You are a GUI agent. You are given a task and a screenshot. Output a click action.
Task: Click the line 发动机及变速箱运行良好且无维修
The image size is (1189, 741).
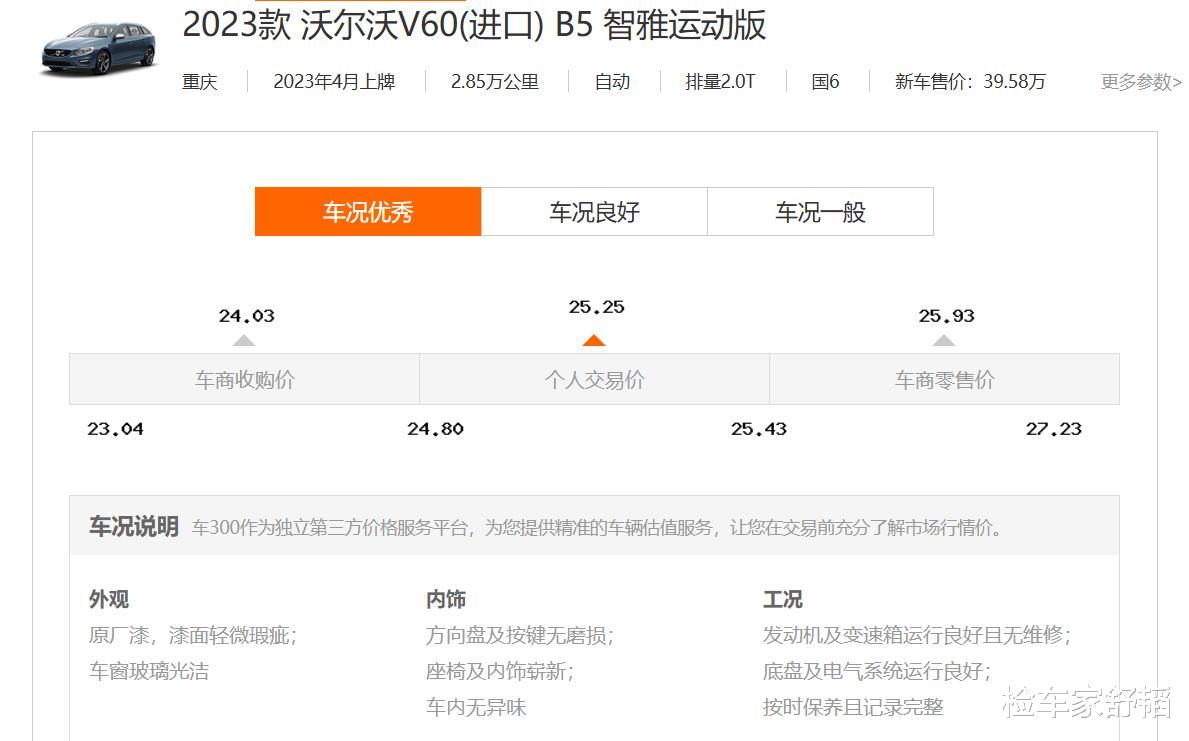[x=918, y=636]
